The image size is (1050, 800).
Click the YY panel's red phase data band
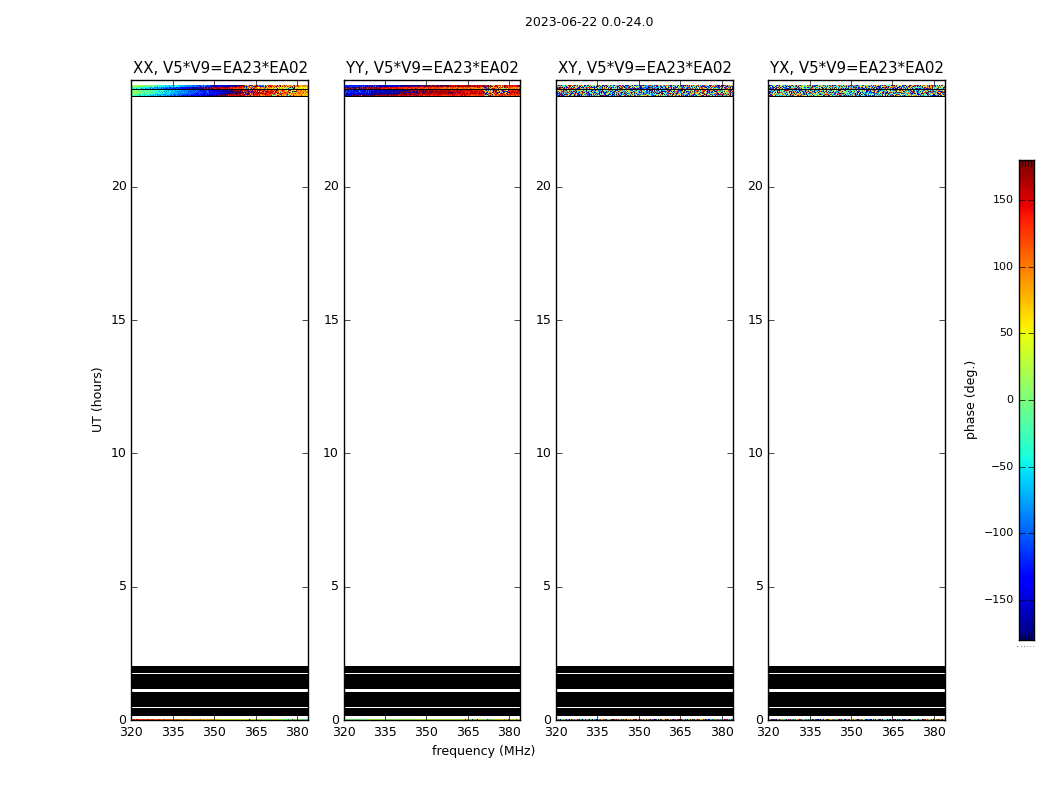[x=432, y=90]
